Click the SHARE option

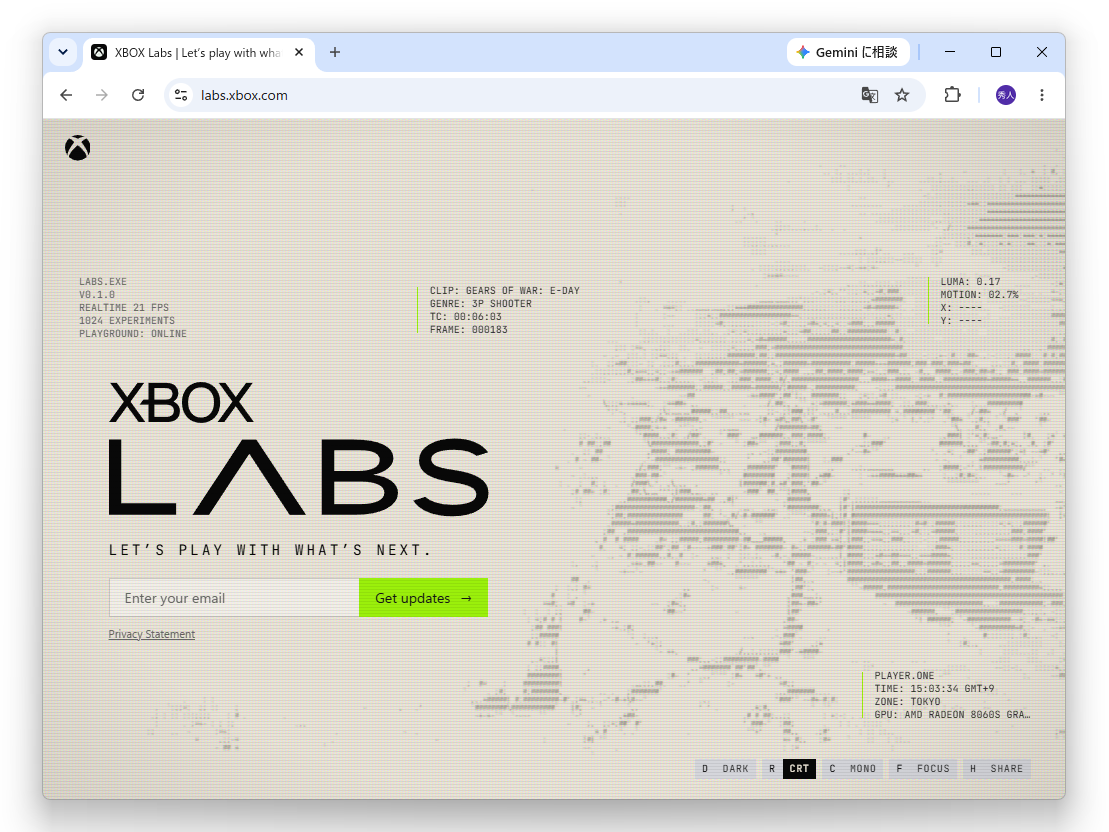coord(997,768)
